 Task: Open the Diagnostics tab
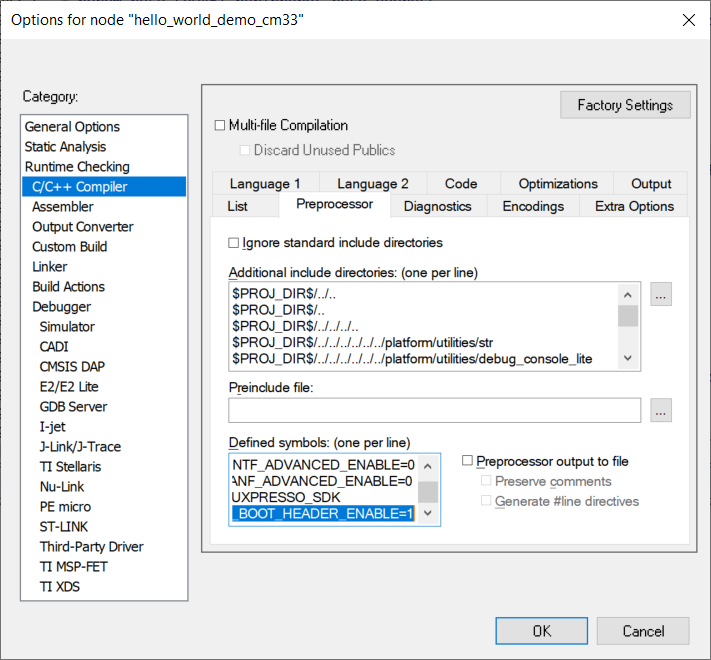[x=437, y=206]
